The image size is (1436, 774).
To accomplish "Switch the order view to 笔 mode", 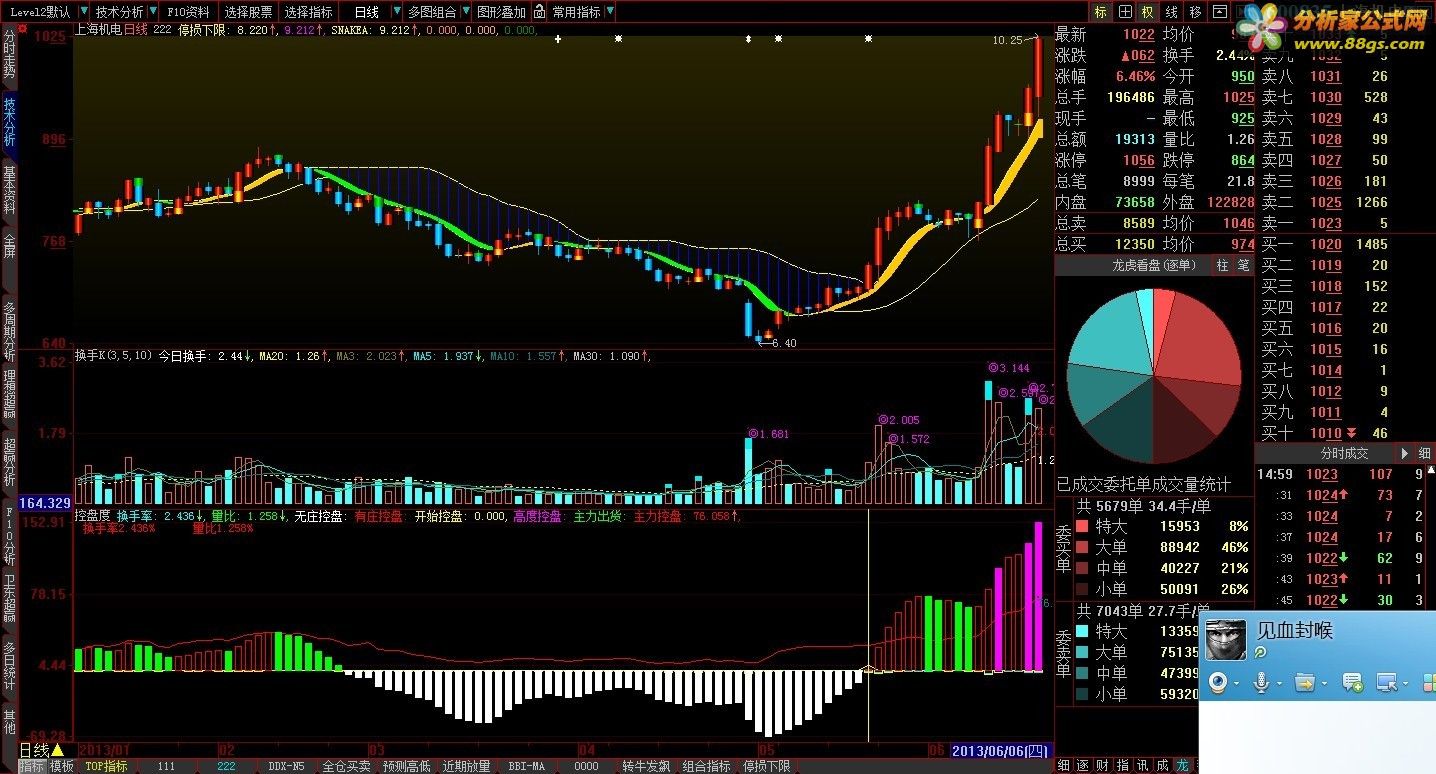I will point(1243,265).
